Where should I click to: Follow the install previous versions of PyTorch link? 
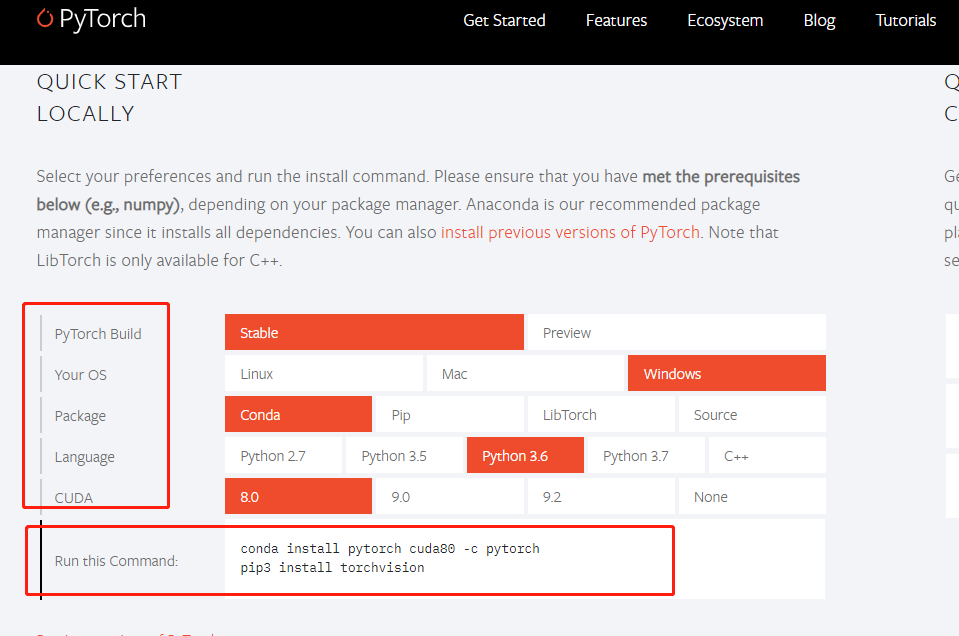pos(570,232)
